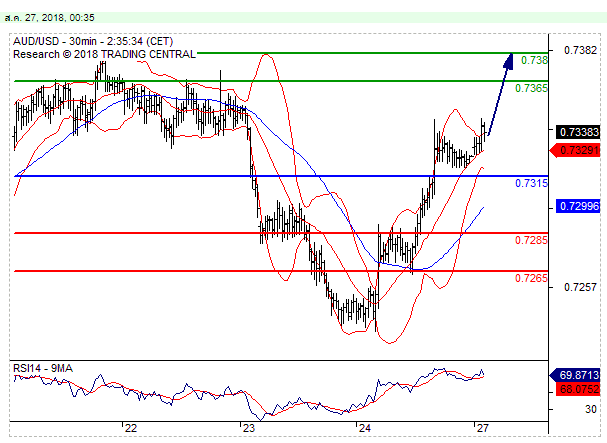Click the date header 27, 2018, 00:35
The image size is (607, 443).
pyautogui.click(x=49, y=18)
